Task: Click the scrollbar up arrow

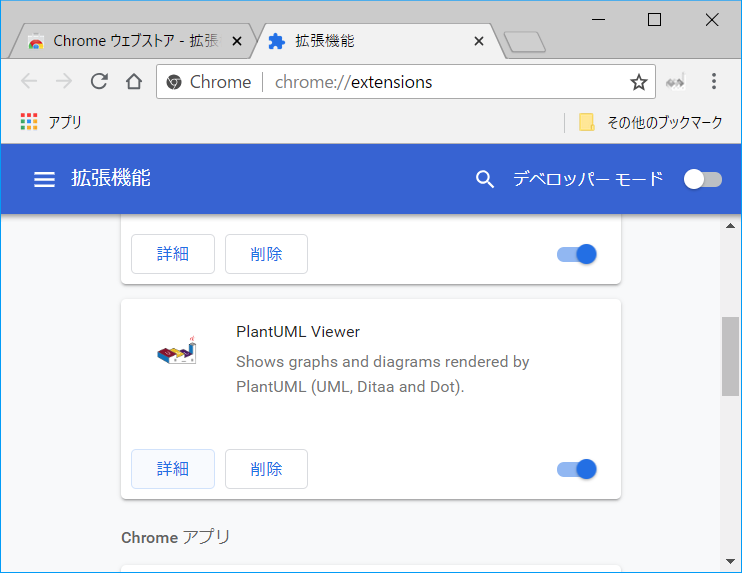Action: click(x=730, y=226)
